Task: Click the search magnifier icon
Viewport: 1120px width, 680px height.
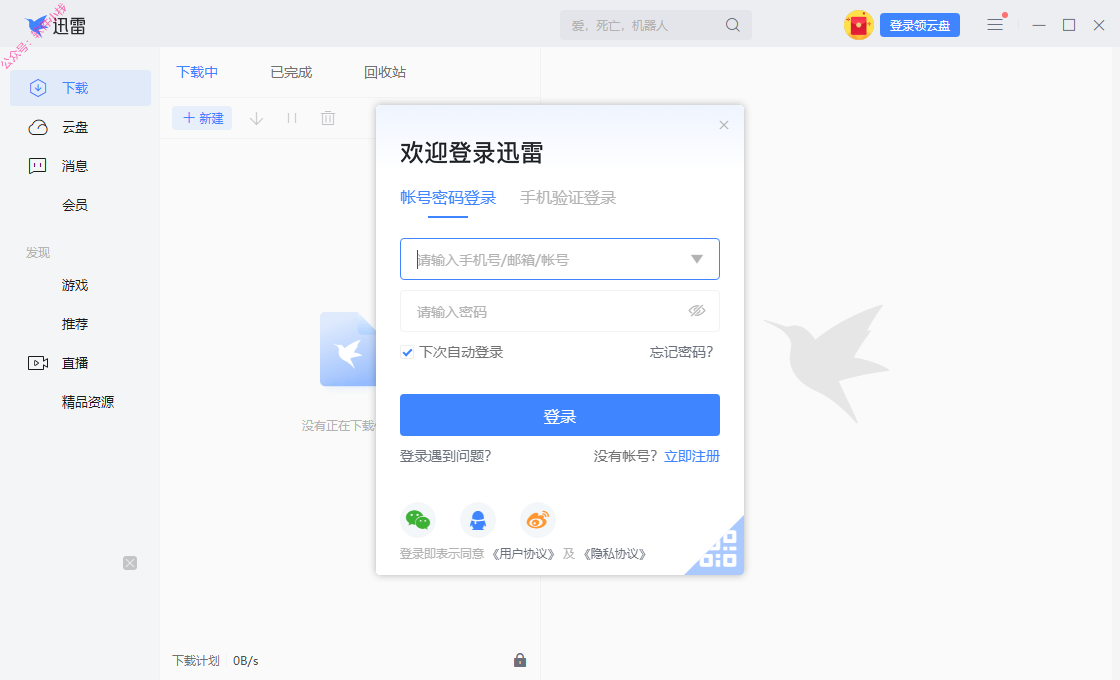Action: point(732,25)
